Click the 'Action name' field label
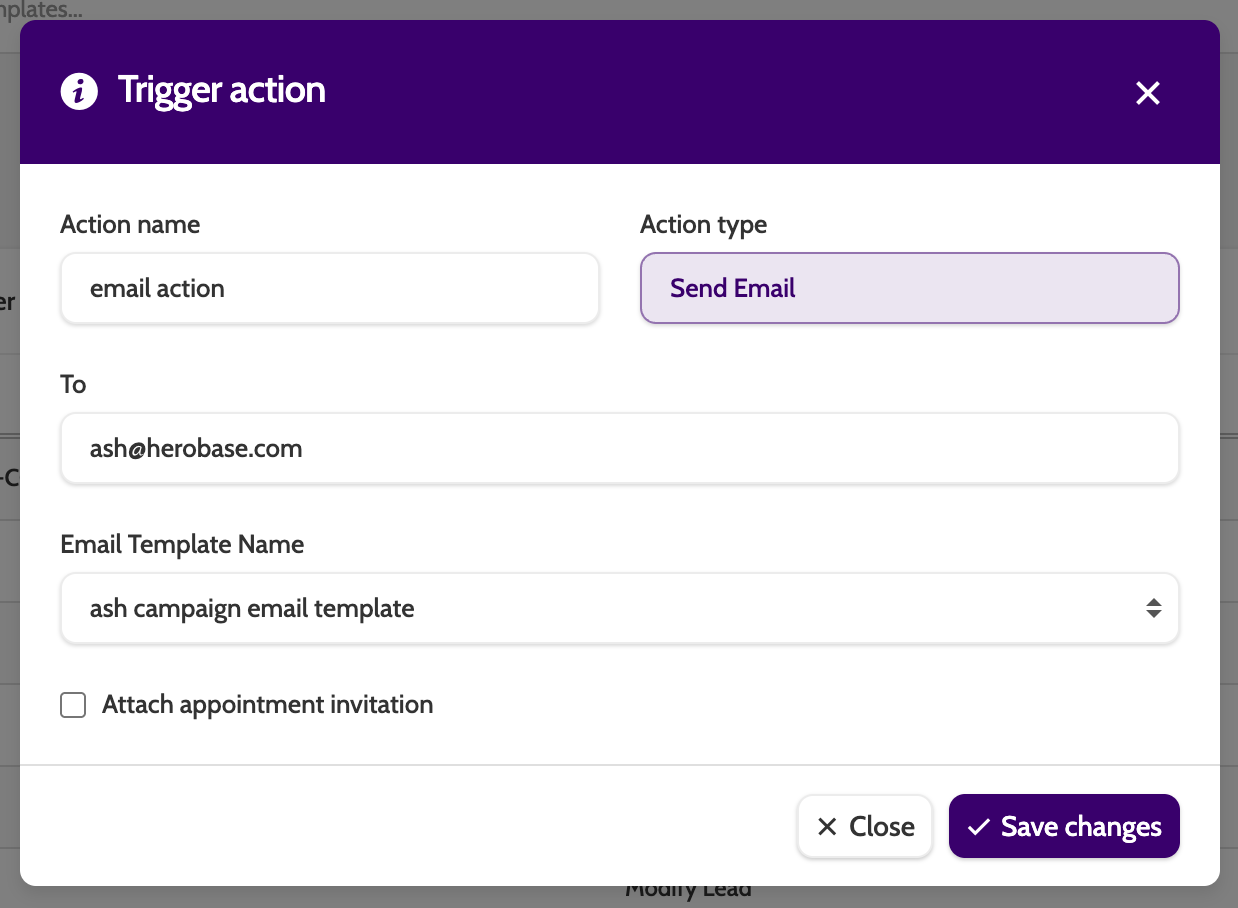The height and width of the screenshot is (908, 1238). click(130, 225)
